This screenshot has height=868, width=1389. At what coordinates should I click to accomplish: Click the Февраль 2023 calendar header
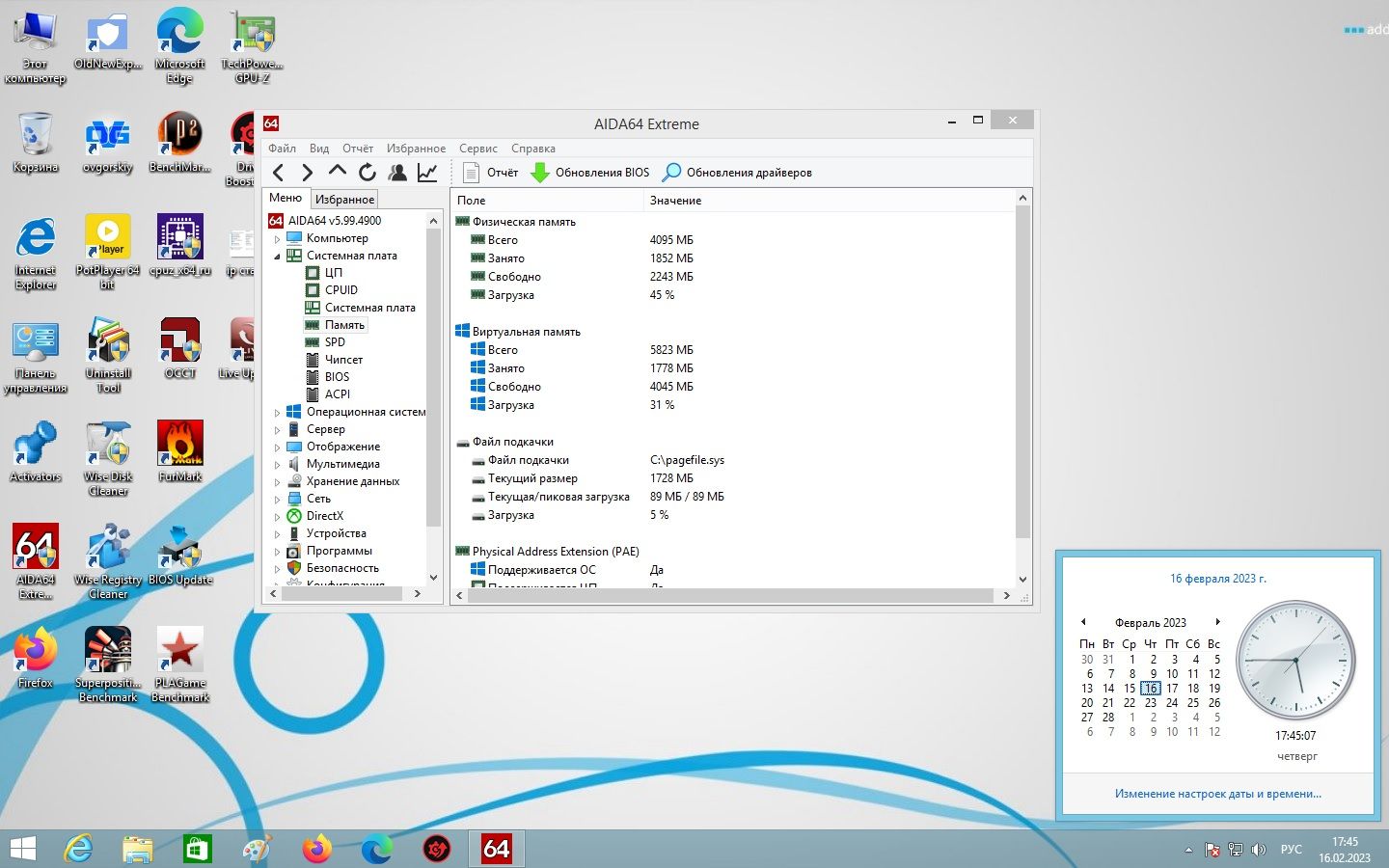pos(1151,623)
